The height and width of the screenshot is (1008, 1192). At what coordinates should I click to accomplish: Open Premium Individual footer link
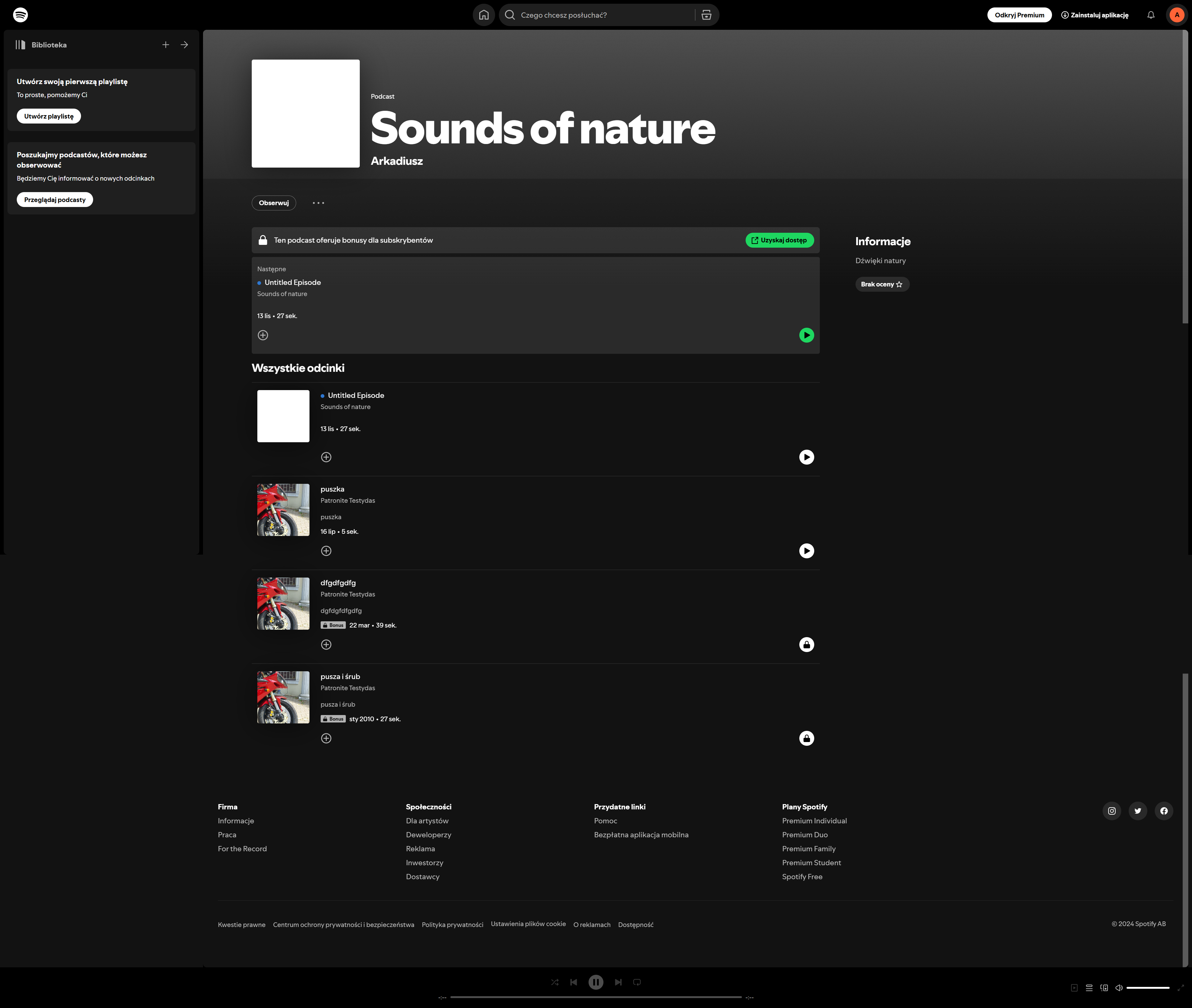coord(814,821)
